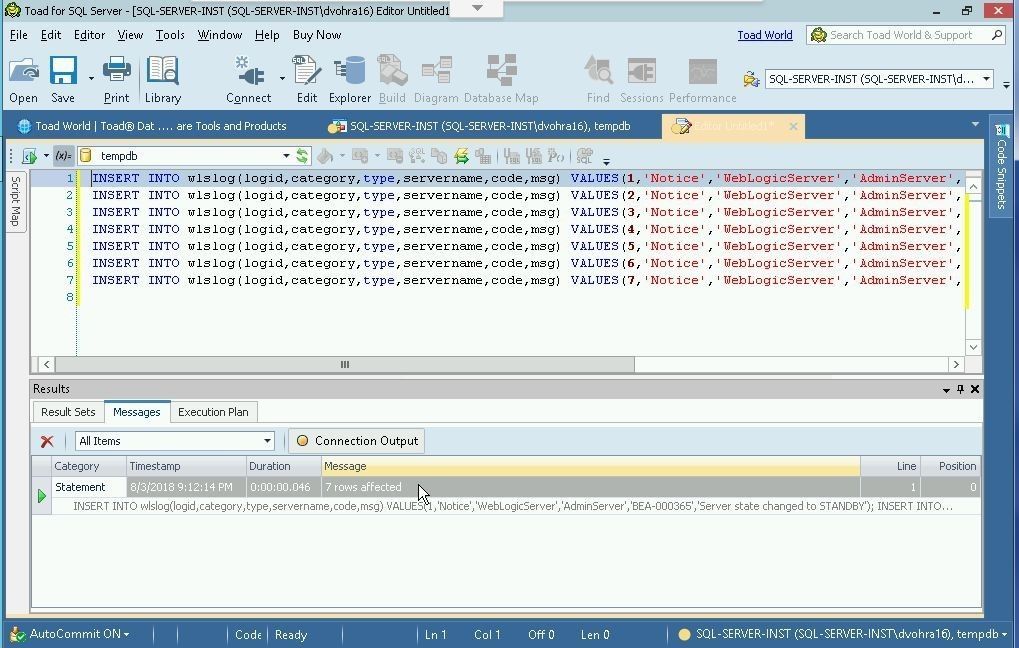Click the Save toolbar icon

point(63,79)
